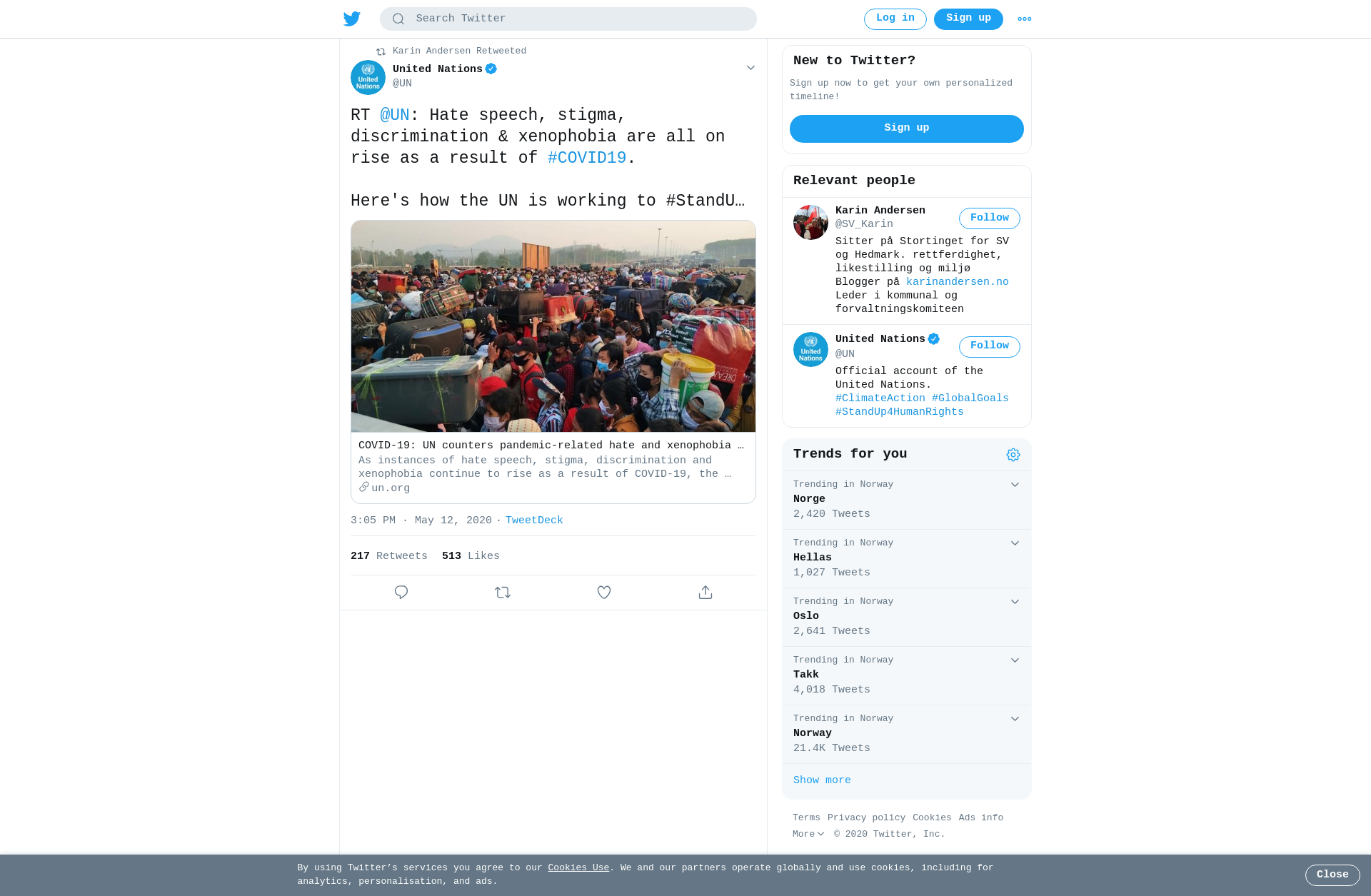This screenshot has width=1371, height=896.
Task: Click Log in button in header
Action: click(x=895, y=19)
